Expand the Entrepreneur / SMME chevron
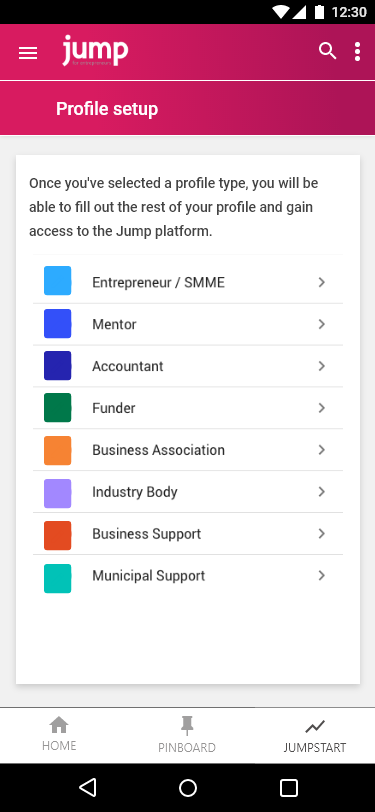Screen dimensions: 375x812 [x=322, y=282]
